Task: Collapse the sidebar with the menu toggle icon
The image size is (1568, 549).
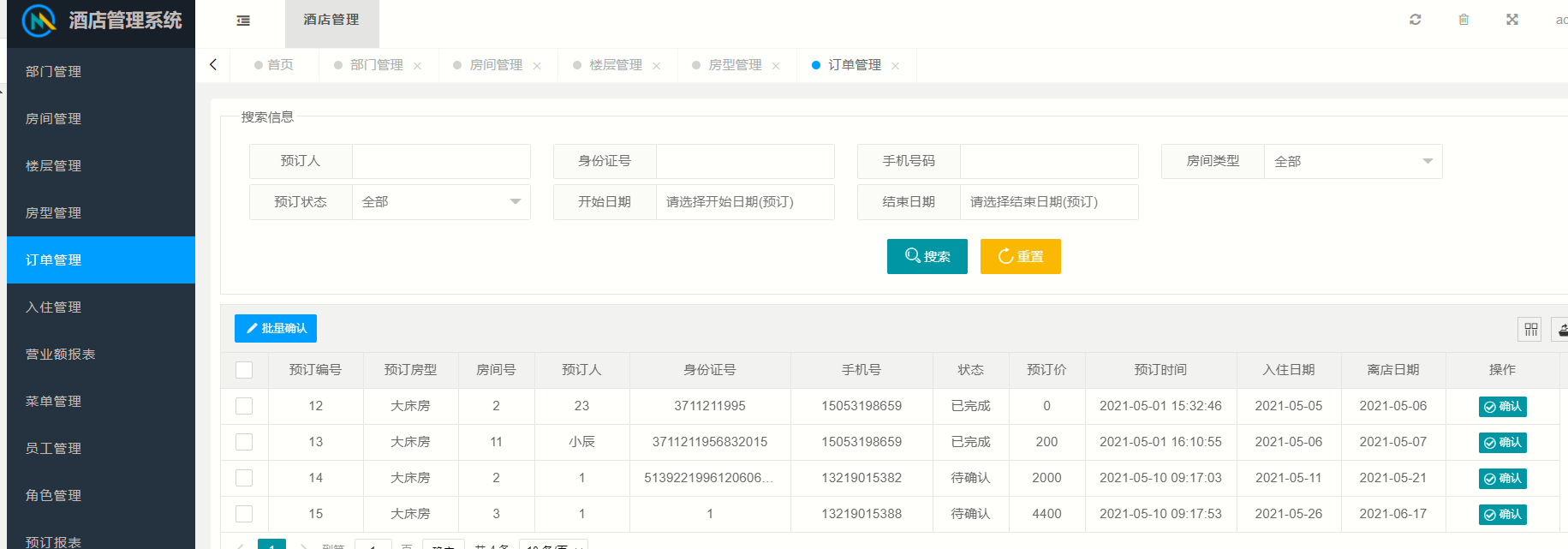Action: pyautogui.click(x=243, y=21)
